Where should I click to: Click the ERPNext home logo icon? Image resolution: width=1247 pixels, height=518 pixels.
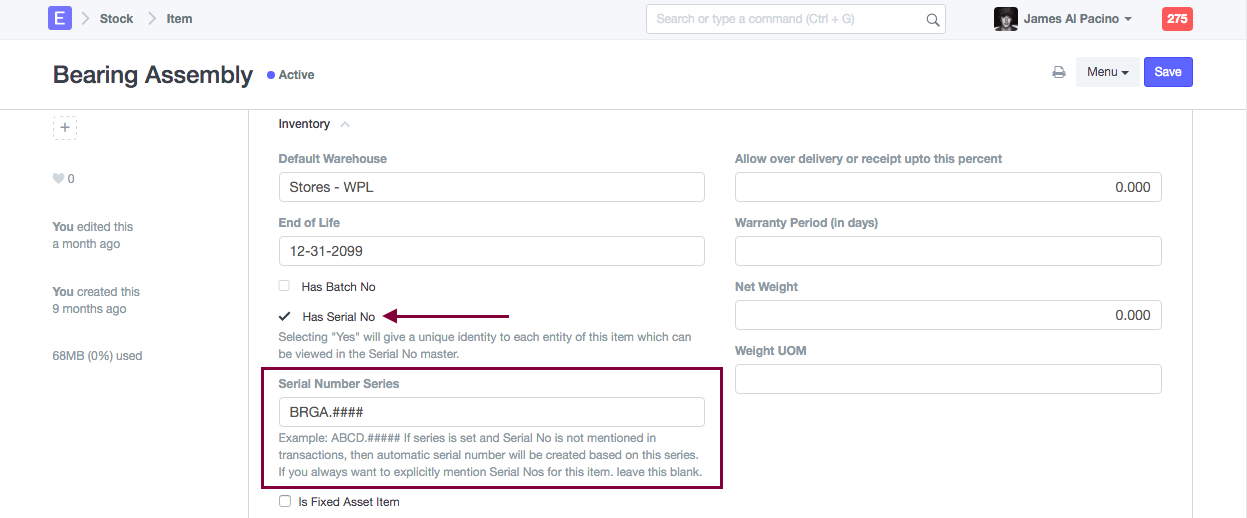59,18
